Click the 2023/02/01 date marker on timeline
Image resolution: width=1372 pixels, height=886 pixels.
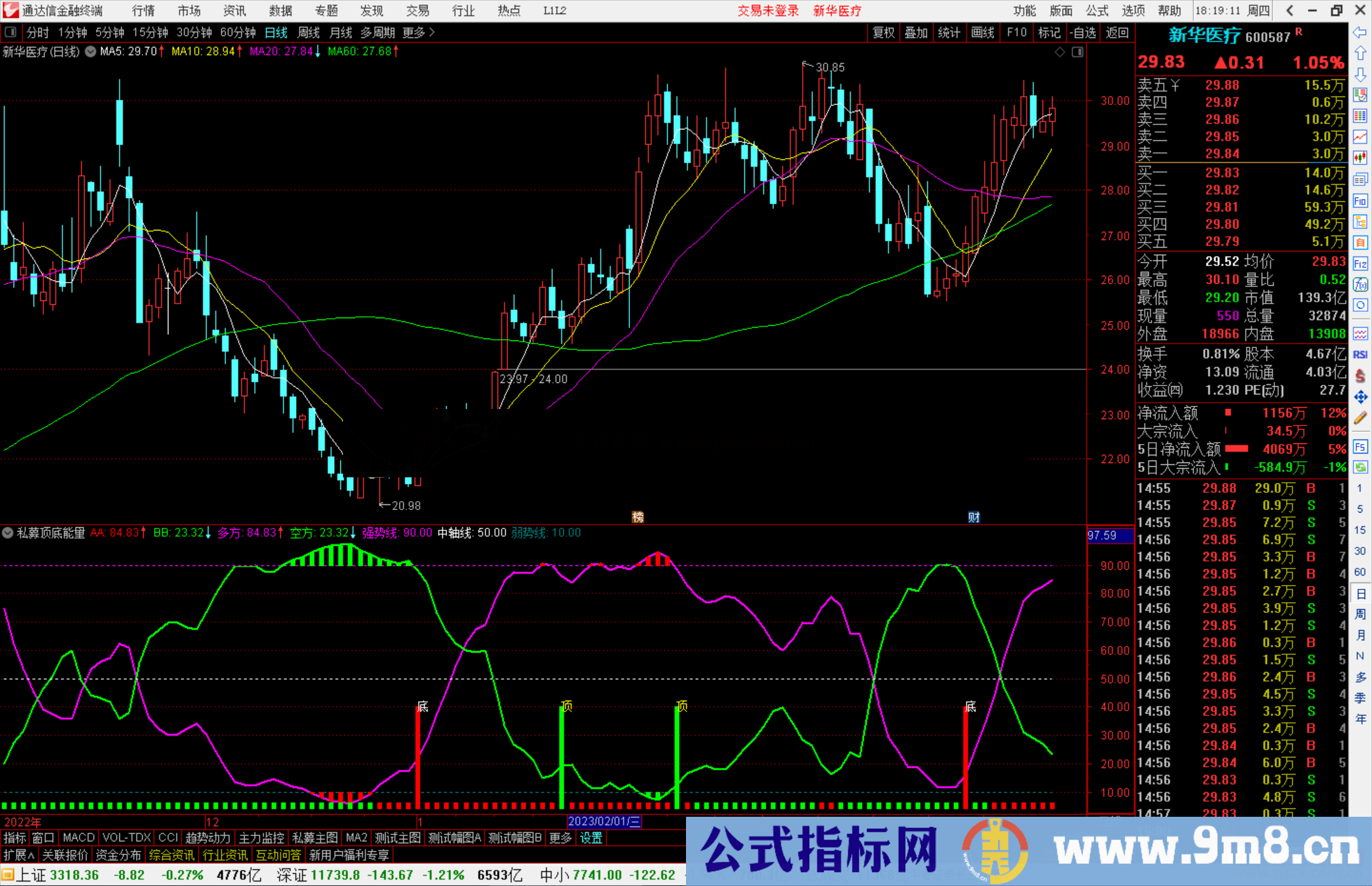605,821
